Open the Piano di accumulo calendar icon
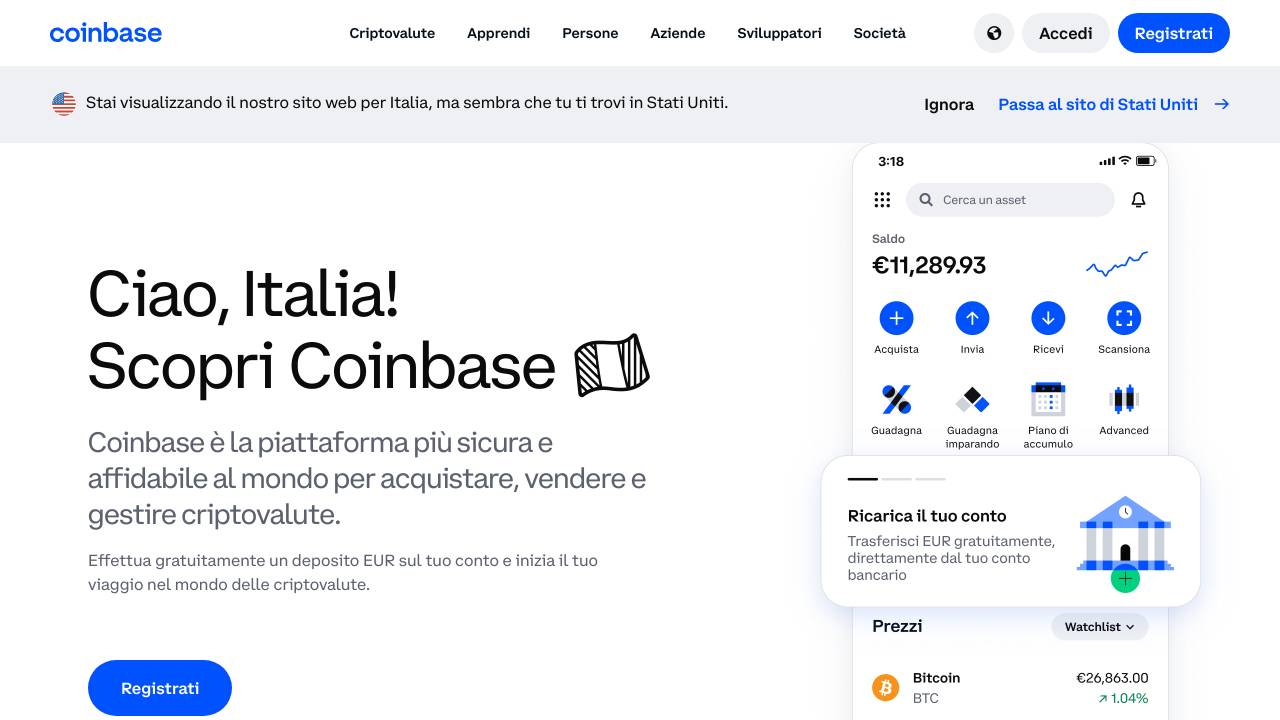This screenshot has width=1280, height=720. coord(1048,399)
